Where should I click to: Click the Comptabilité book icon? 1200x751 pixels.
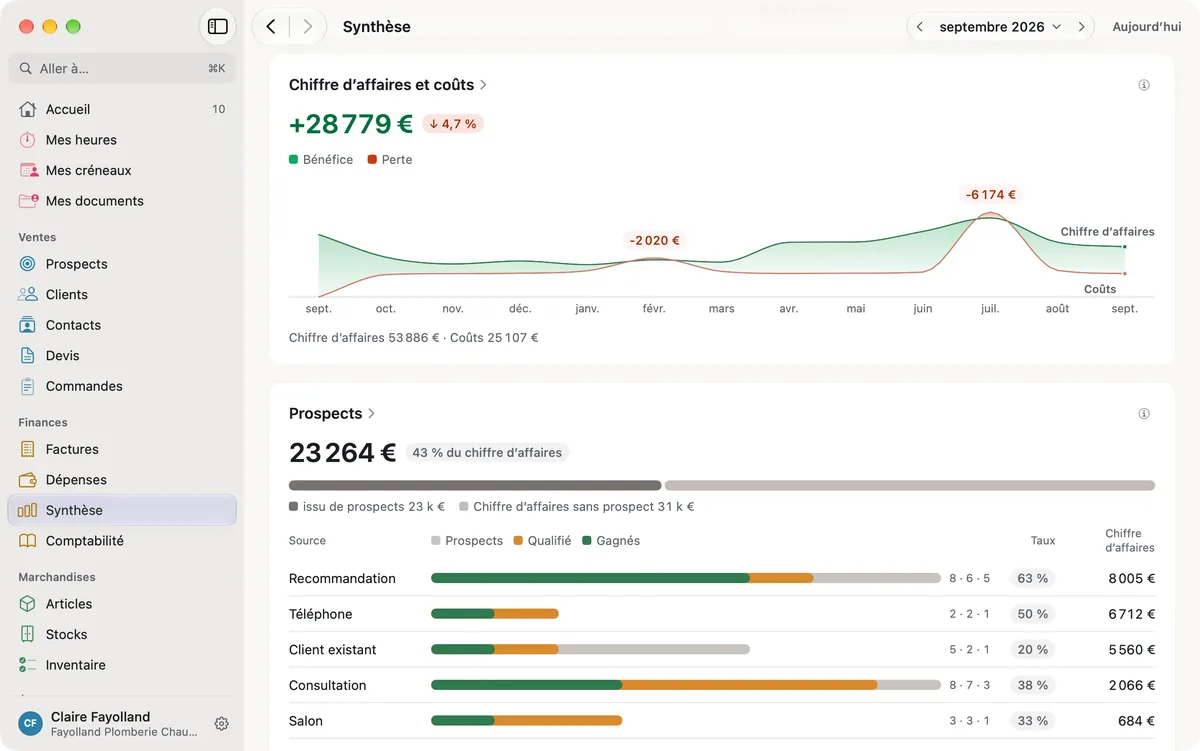pos(28,540)
